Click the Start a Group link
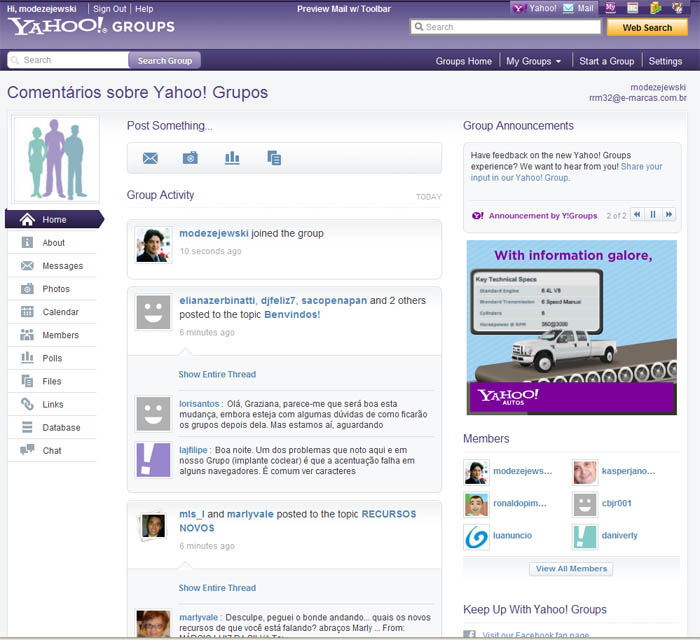The width and height of the screenshot is (700, 640). click(607, 61)
